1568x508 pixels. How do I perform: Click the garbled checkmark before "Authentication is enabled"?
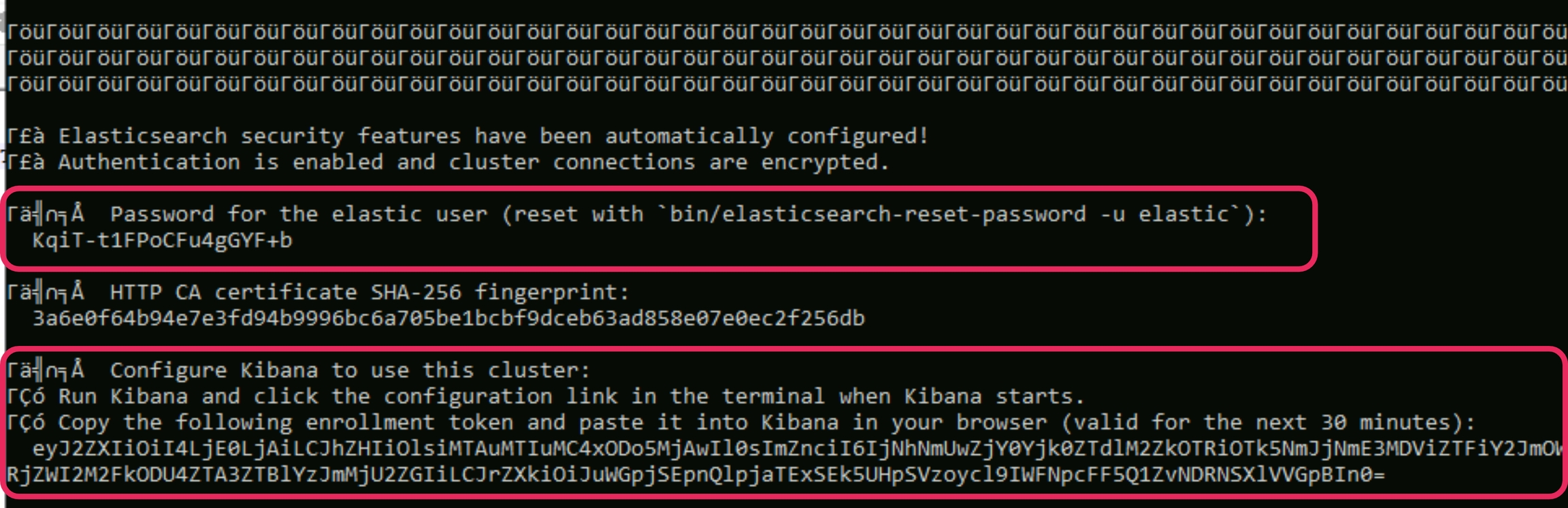(26, 162)
